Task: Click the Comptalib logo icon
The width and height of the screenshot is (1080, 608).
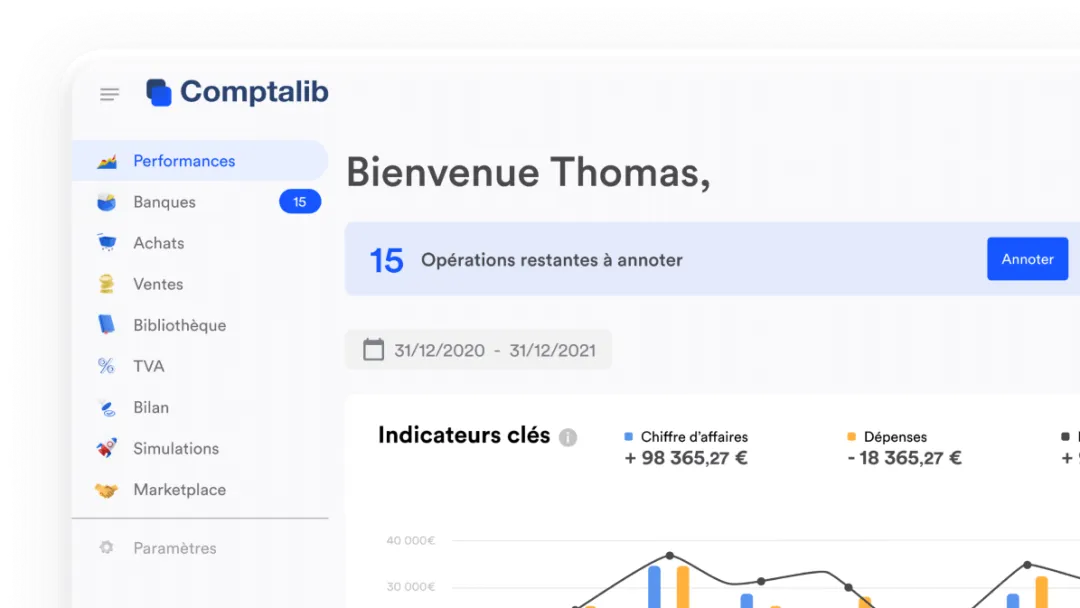Action: click(158, 92)
